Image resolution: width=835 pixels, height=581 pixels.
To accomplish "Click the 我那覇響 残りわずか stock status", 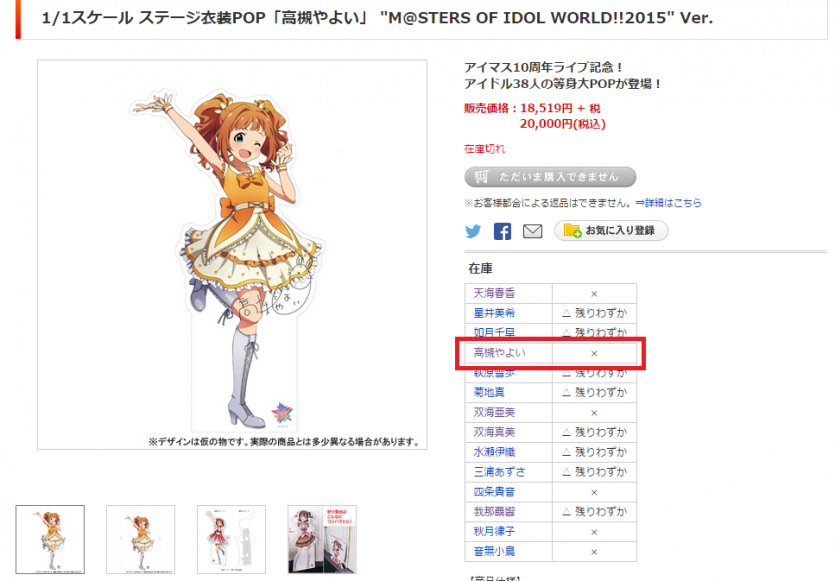I will 594,512.
